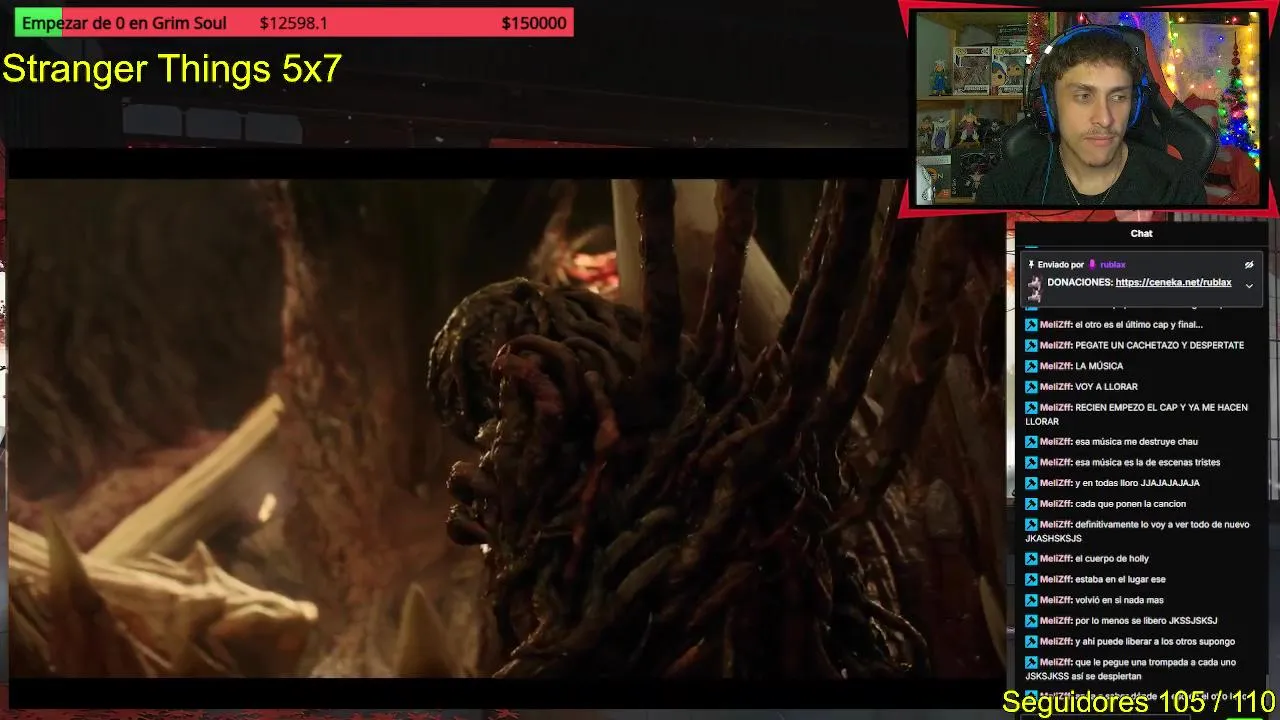Click moderator badge on 'volvió en si nada mas'
The width and height of the screenshot is (1280, 720).
click(1031, 601)
